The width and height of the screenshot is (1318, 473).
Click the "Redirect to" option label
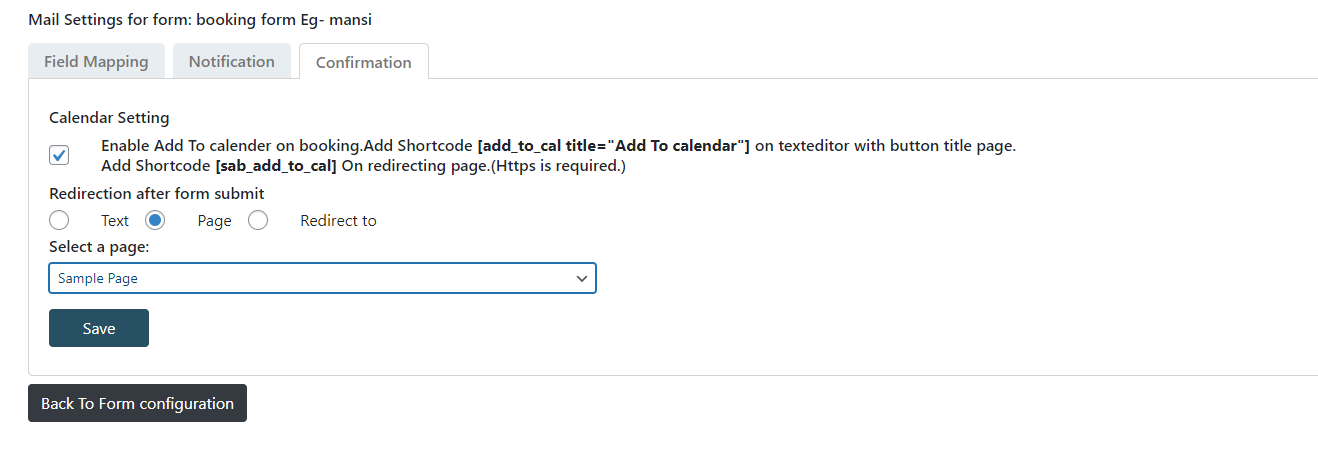(338, 221)
